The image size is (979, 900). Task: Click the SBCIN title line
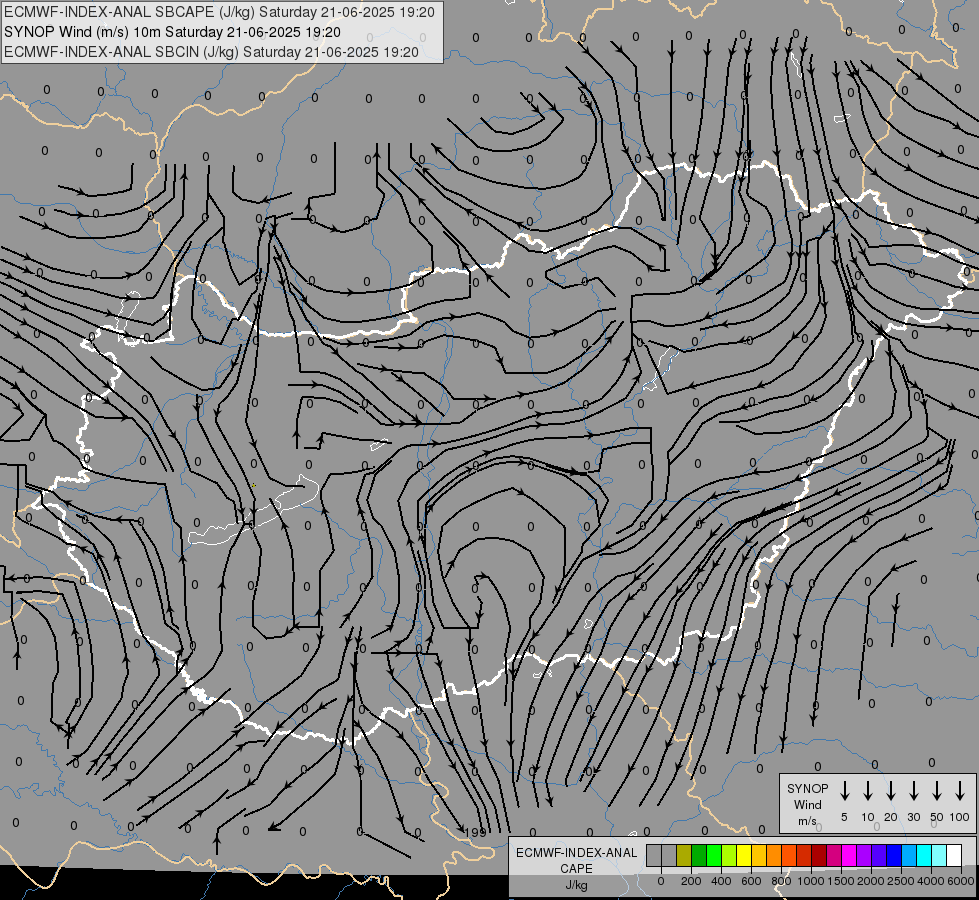(211, 52)
